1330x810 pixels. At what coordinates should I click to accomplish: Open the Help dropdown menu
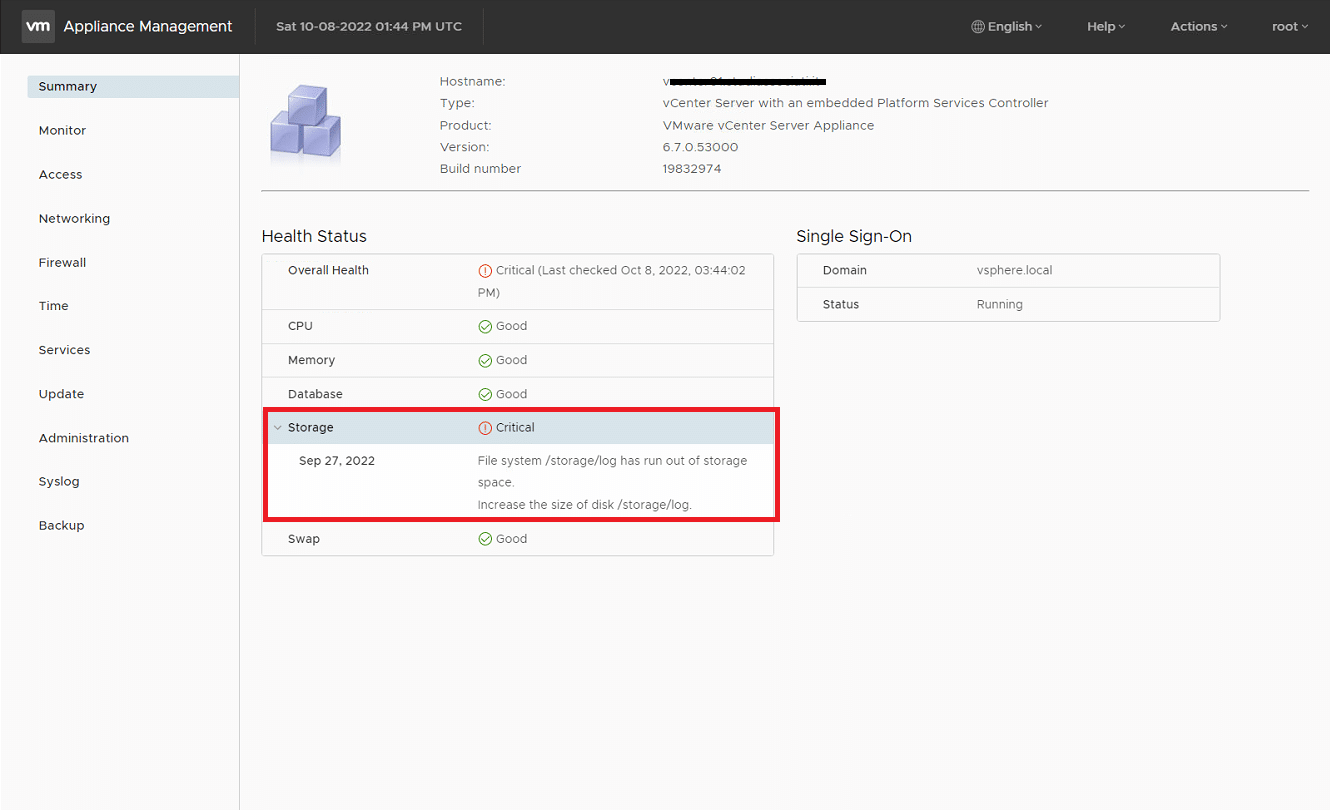click(x=1106, y=27)
